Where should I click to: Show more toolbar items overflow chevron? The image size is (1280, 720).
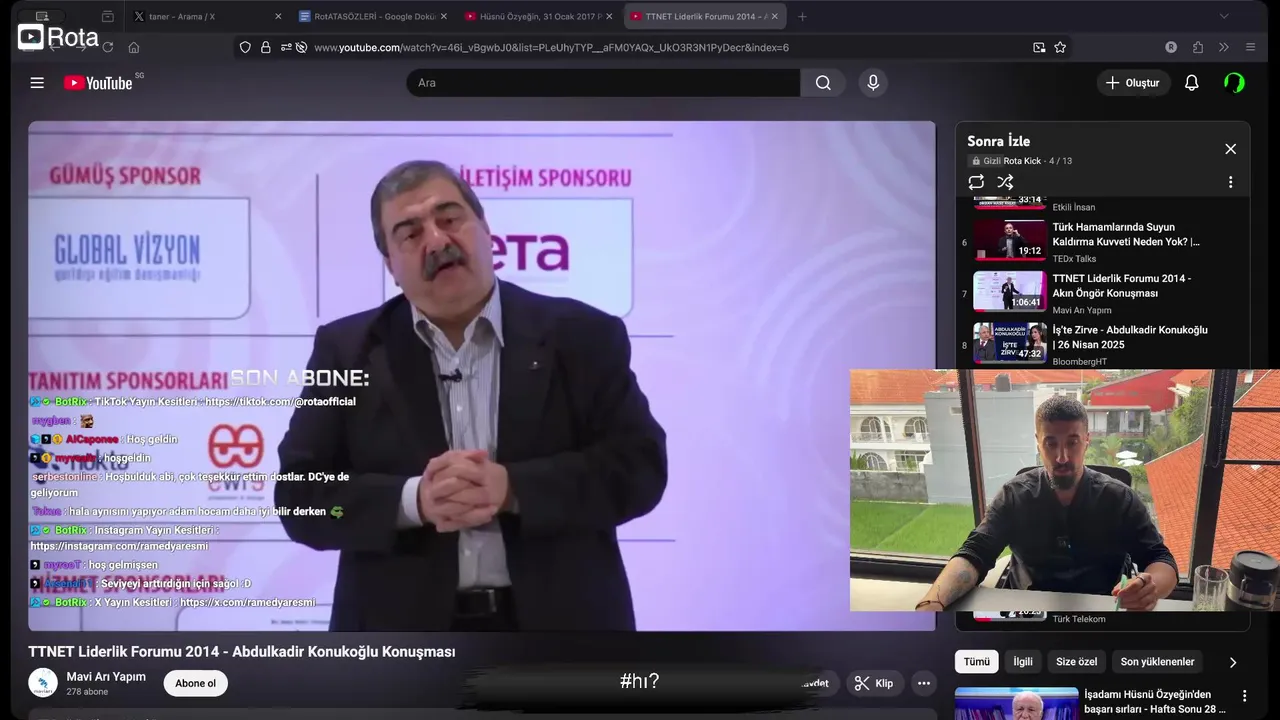[1223, 47]
